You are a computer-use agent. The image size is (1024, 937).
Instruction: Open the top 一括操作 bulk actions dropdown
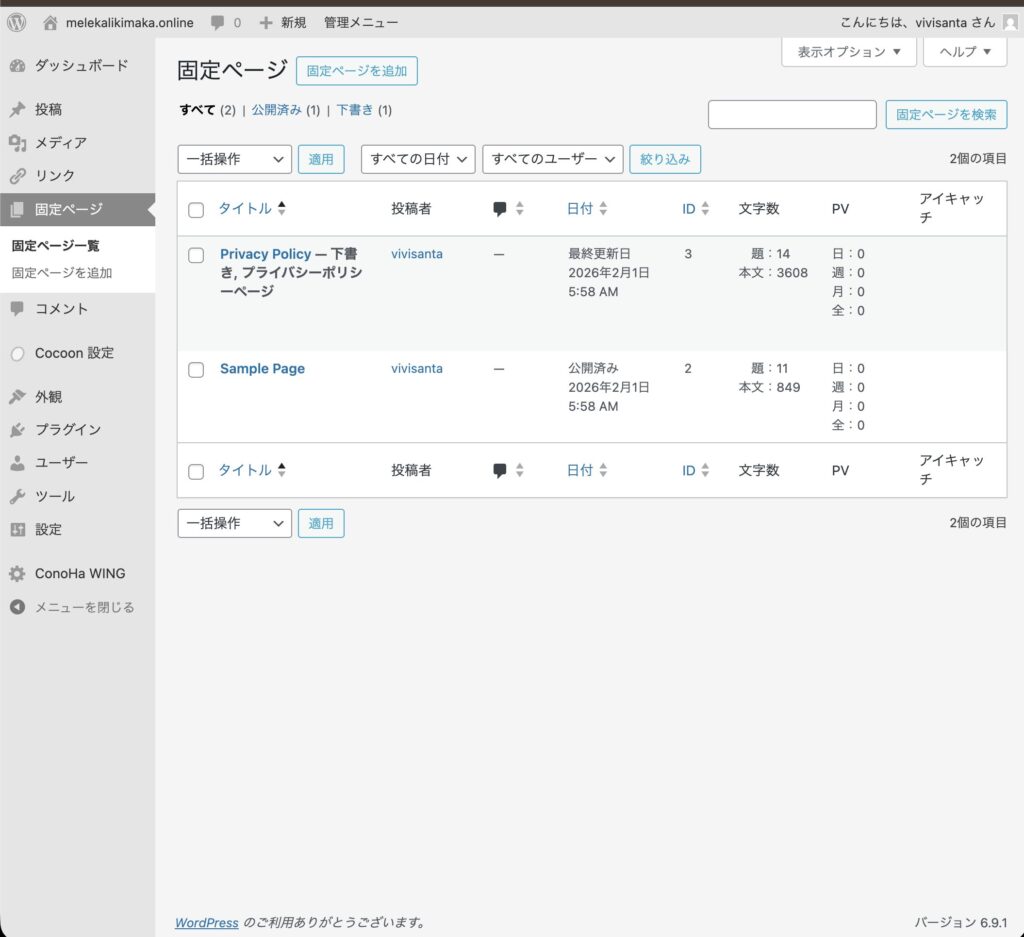click(x=234, y=159)
